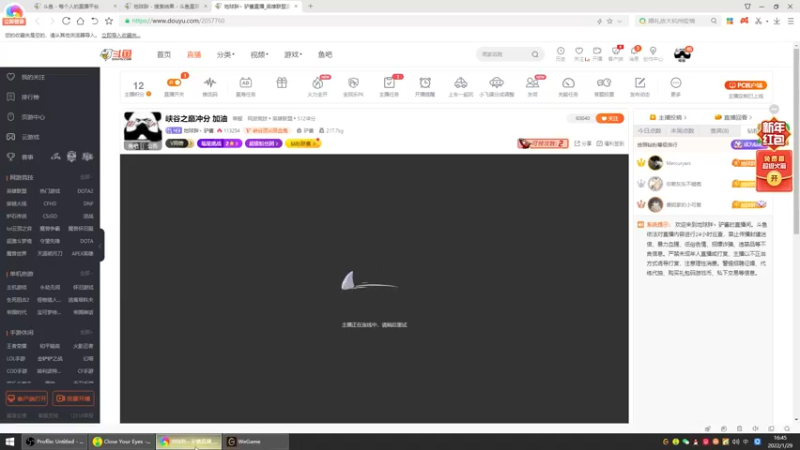Open the 历史 clock icon in header
Screen dimensions: 800x450
560,51
